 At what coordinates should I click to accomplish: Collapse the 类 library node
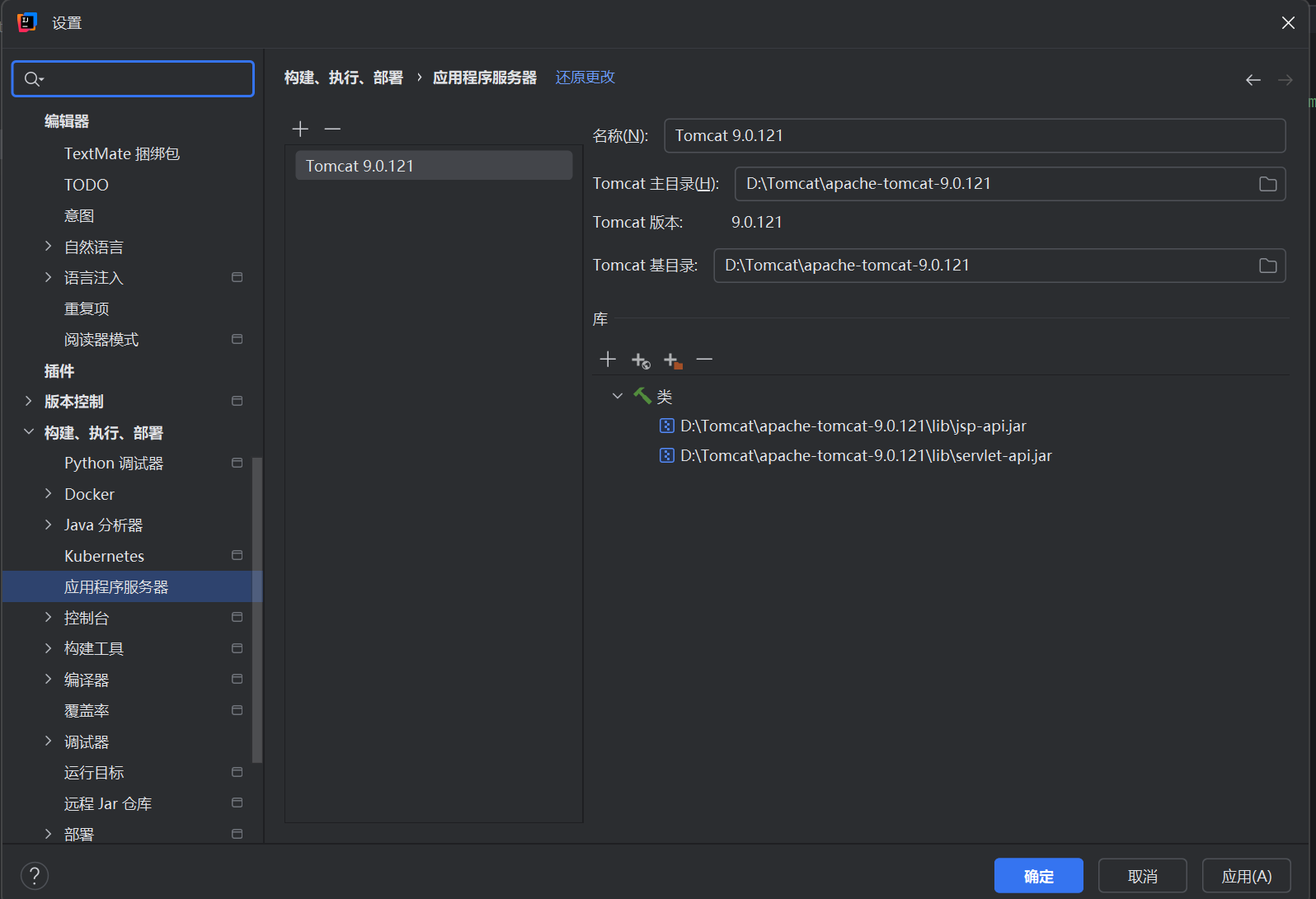tap(617, 396)
